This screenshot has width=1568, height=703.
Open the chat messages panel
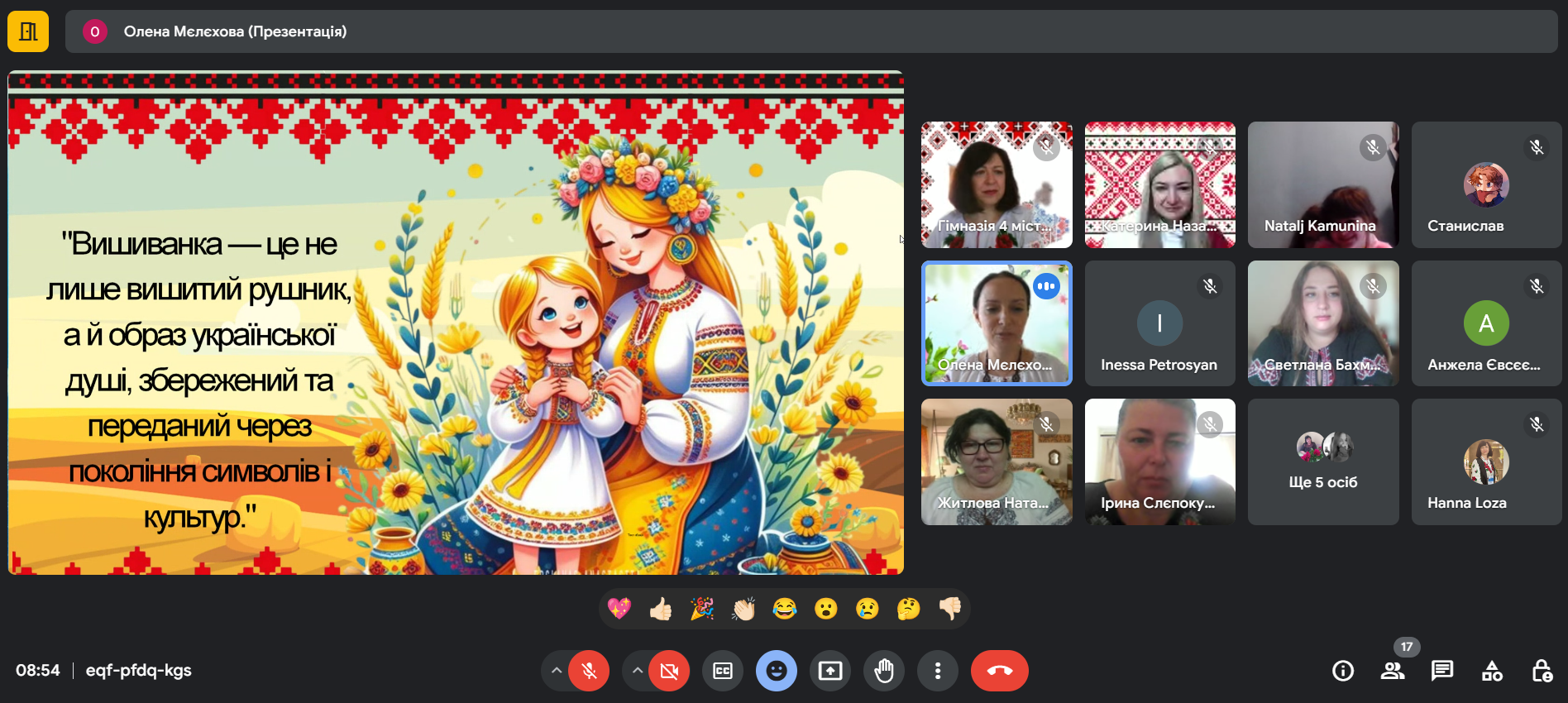pos(1442,671)
